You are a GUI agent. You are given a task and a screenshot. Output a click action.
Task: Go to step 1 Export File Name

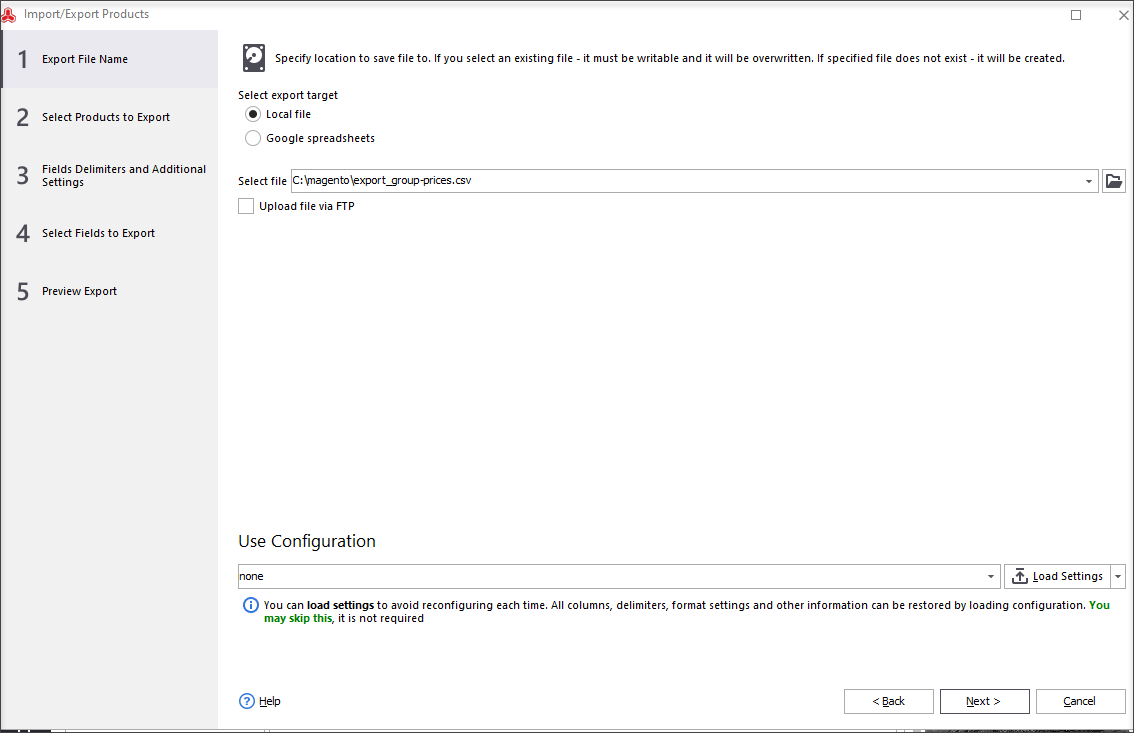coord(109,59)
